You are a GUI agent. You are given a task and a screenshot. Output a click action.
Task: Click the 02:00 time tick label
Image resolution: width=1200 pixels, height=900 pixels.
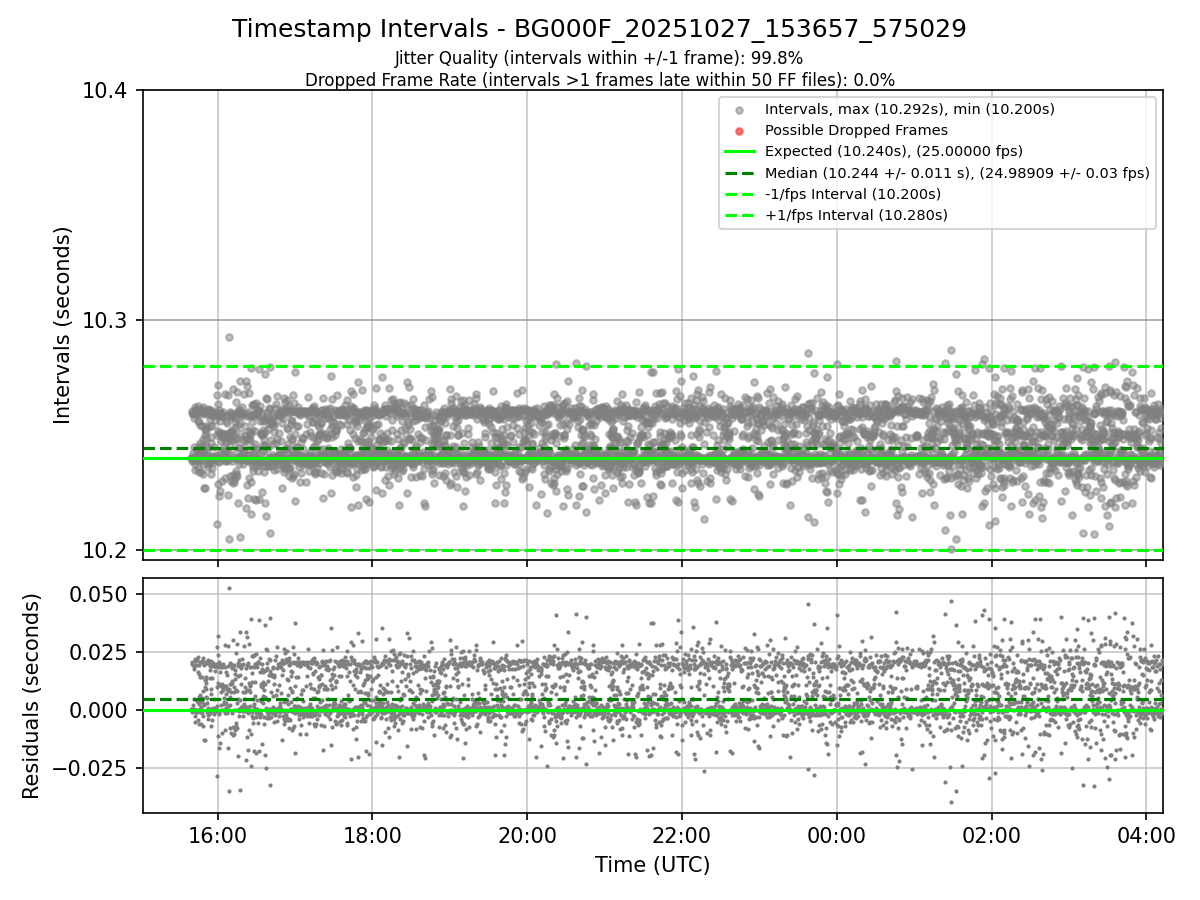pyautogui.click(x=991, y=834)
